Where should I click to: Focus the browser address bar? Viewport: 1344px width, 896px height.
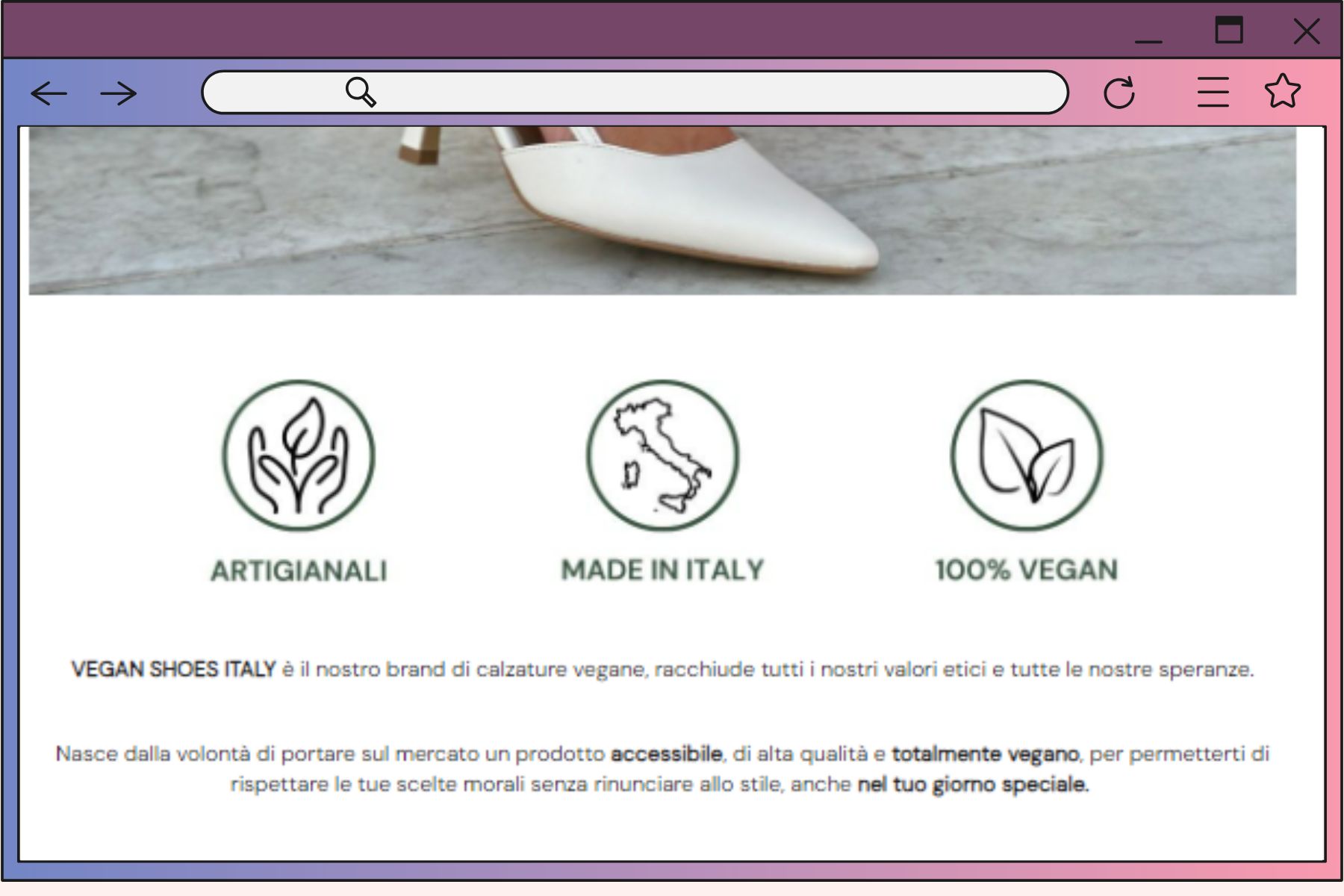click(635, 93)
